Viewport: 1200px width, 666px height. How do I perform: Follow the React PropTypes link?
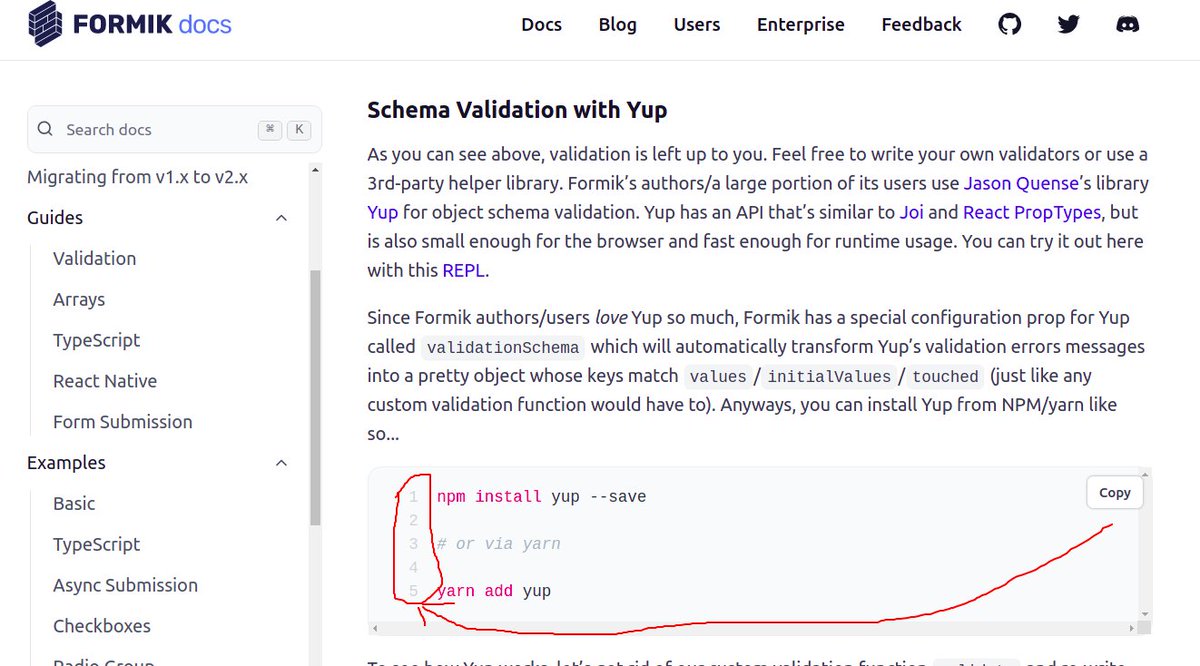[x=1032, y=212]
